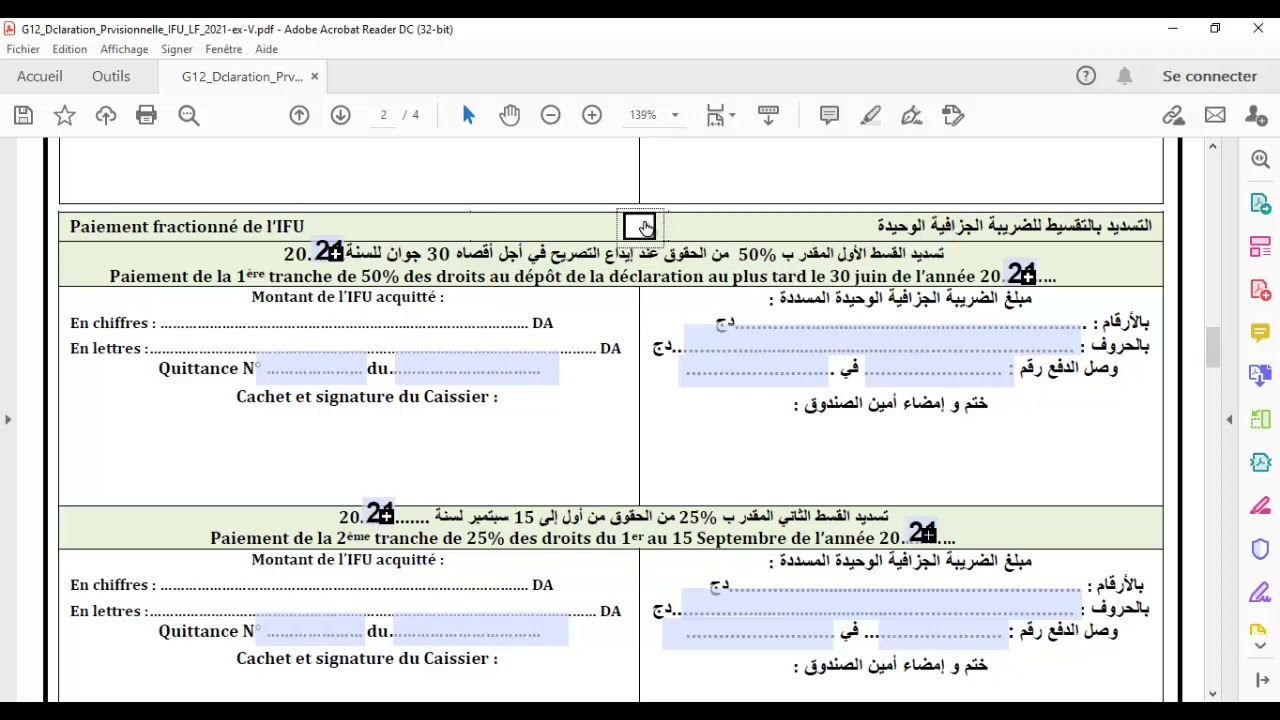The image size is (1280, 720).
Task: Invite others with the add-person icon
Action: click(1256, 115)
